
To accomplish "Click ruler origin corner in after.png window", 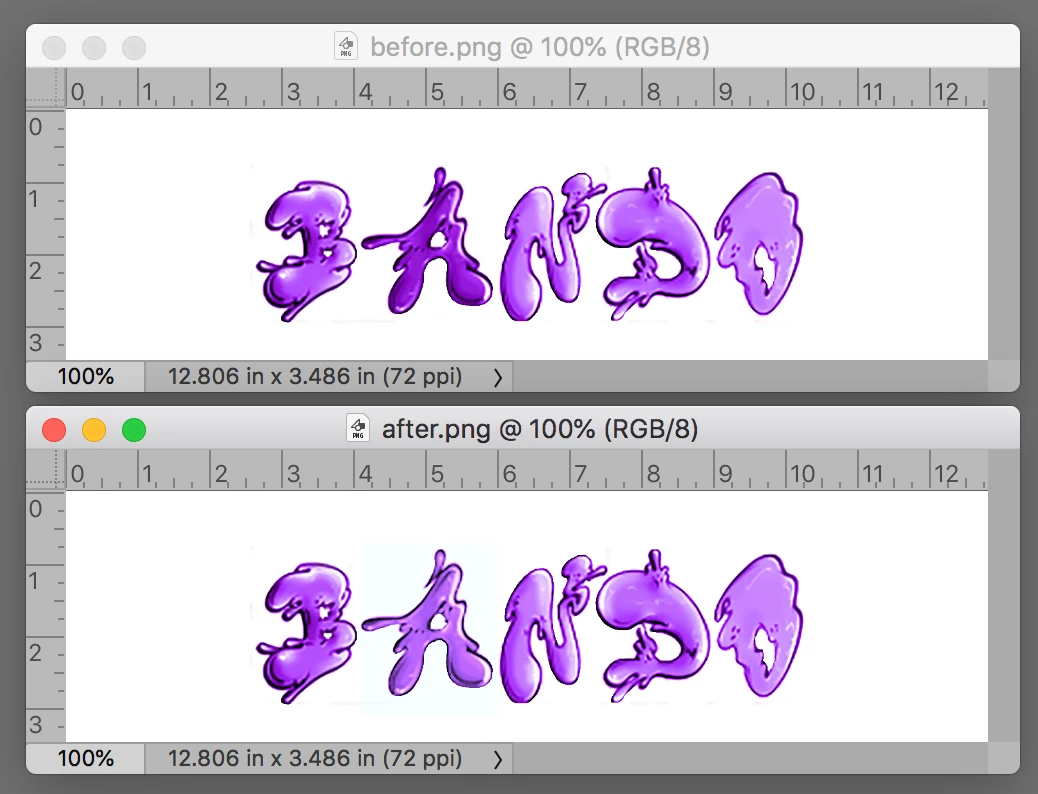I will (46, 471).
